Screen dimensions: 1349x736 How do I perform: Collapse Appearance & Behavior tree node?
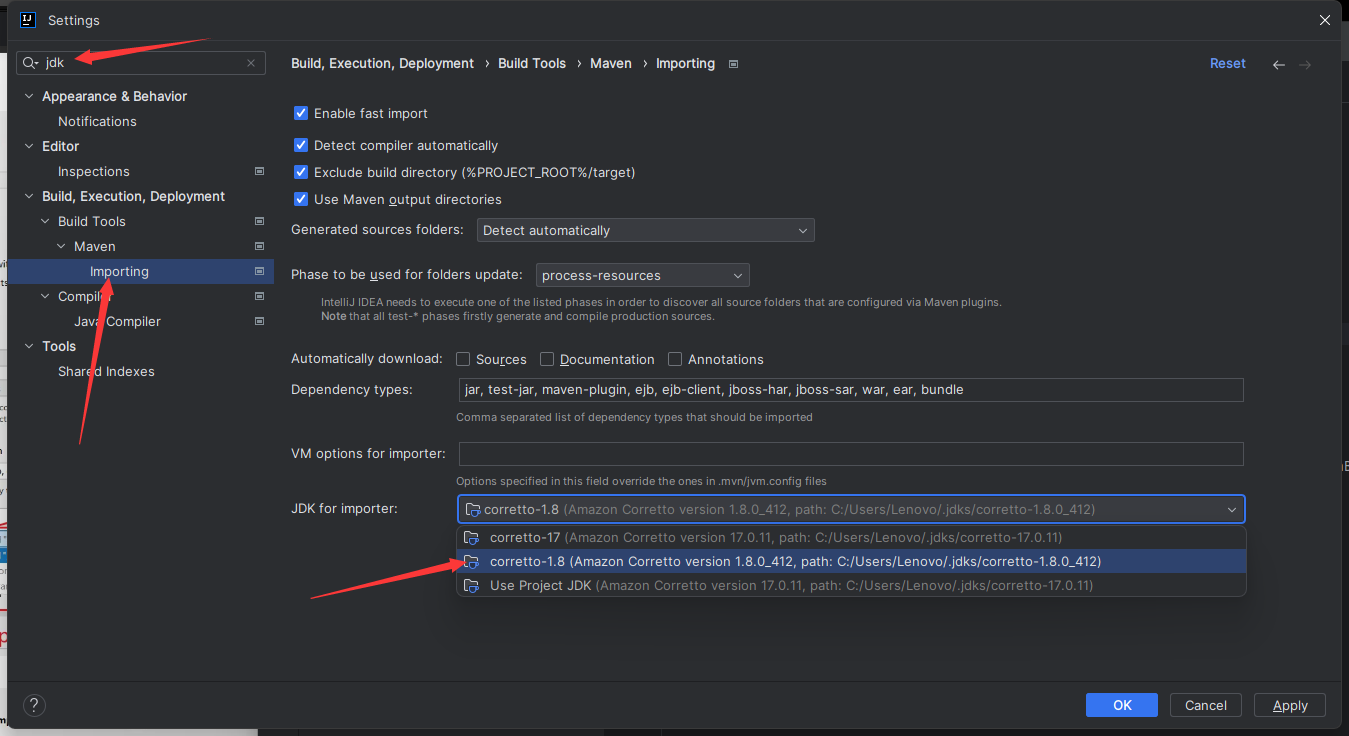pos(29,96)
